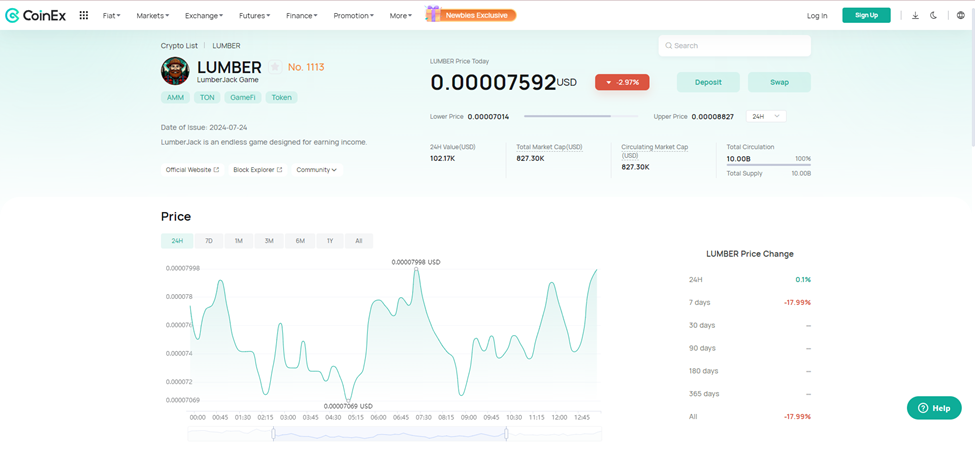Open the Help chat button
This screenshot has width=975, height=450.
point(934,408)
